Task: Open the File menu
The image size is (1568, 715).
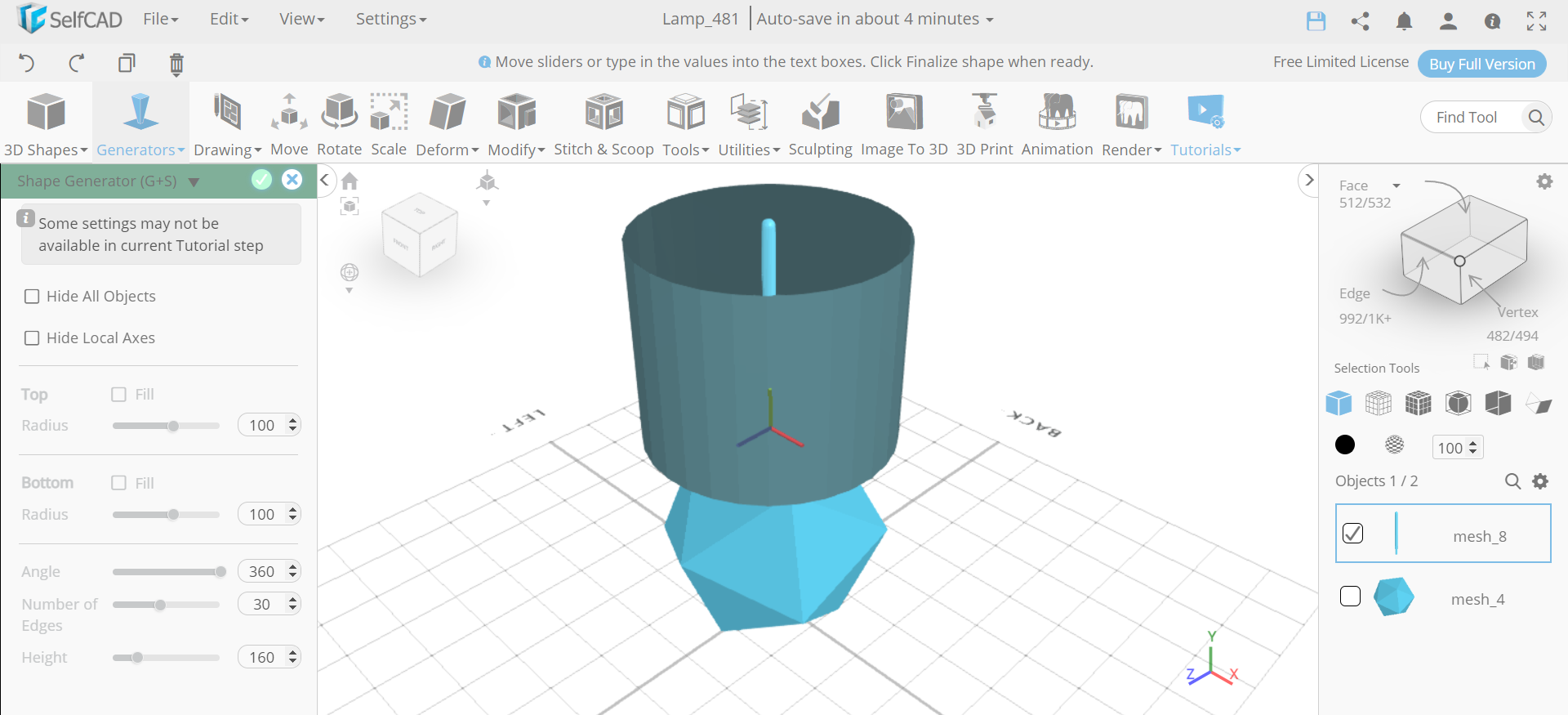Action: (160, 19)
